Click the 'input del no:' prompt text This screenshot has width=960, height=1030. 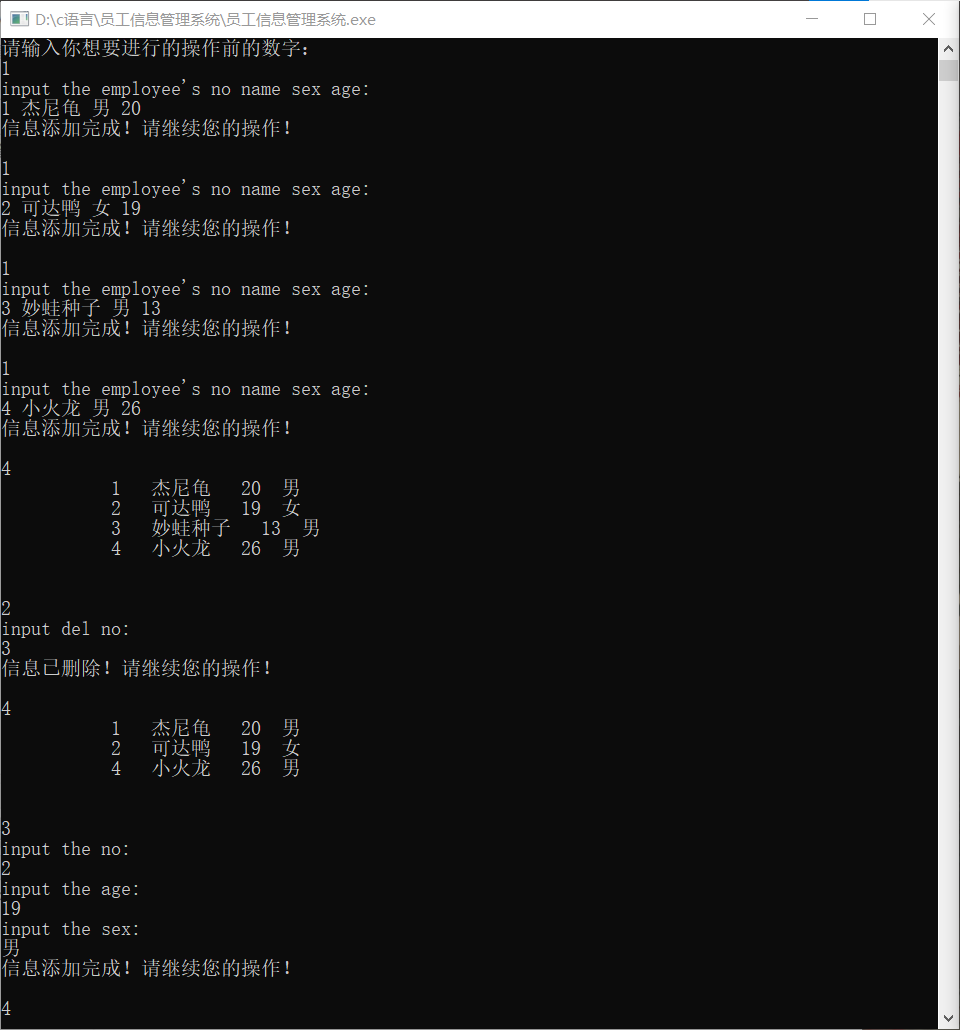66,629
